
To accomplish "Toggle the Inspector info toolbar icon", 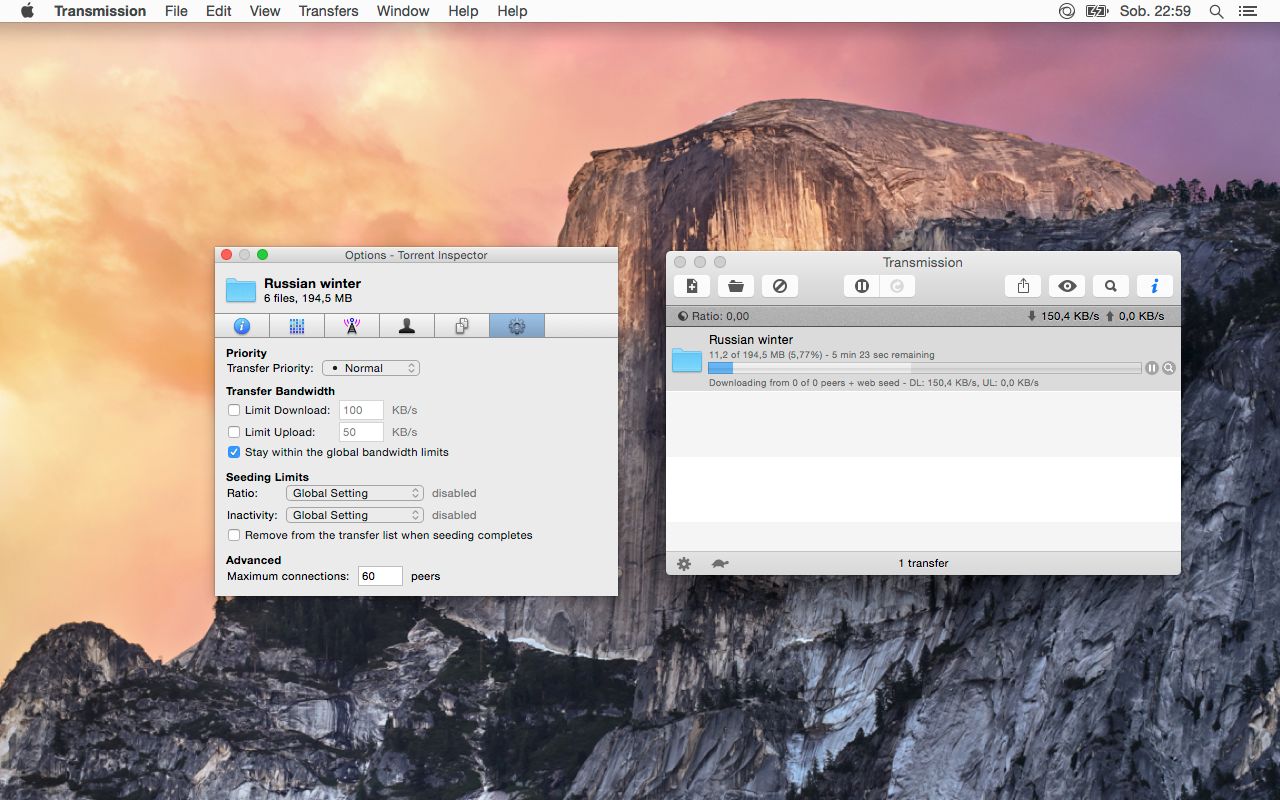I will coord(1155,286).
